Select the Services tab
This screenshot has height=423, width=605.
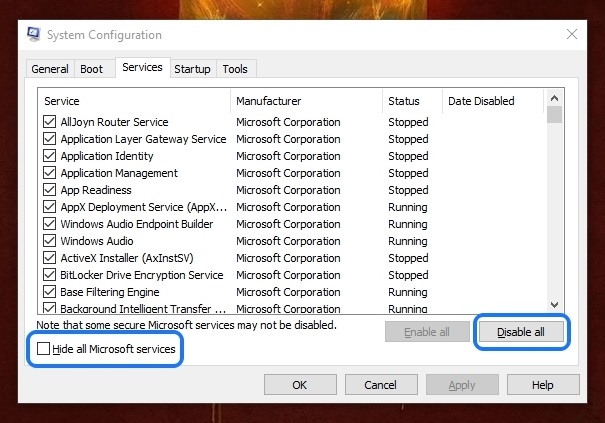(142, 68)
